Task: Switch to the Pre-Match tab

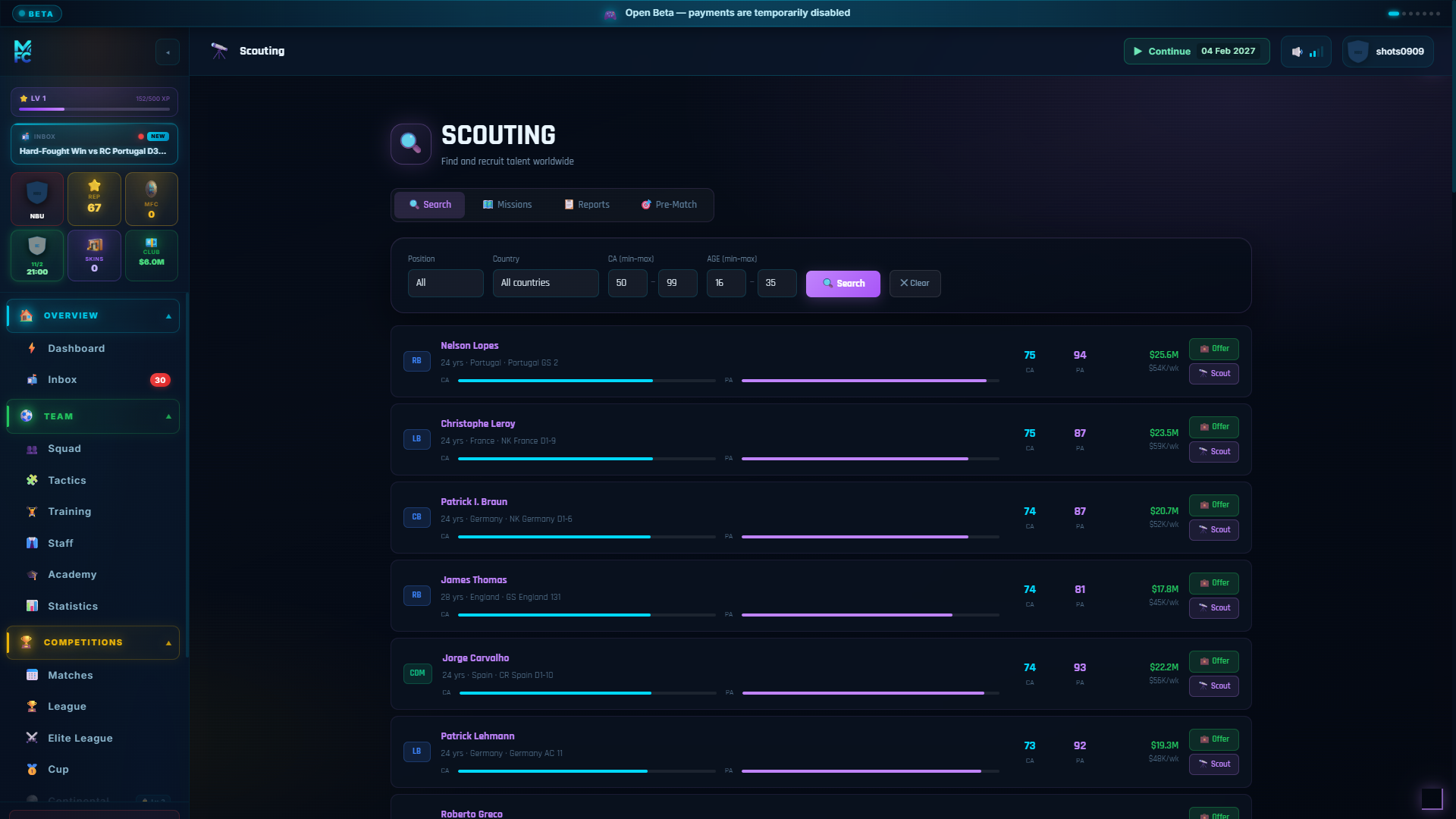Action: [x=669, y=205]
